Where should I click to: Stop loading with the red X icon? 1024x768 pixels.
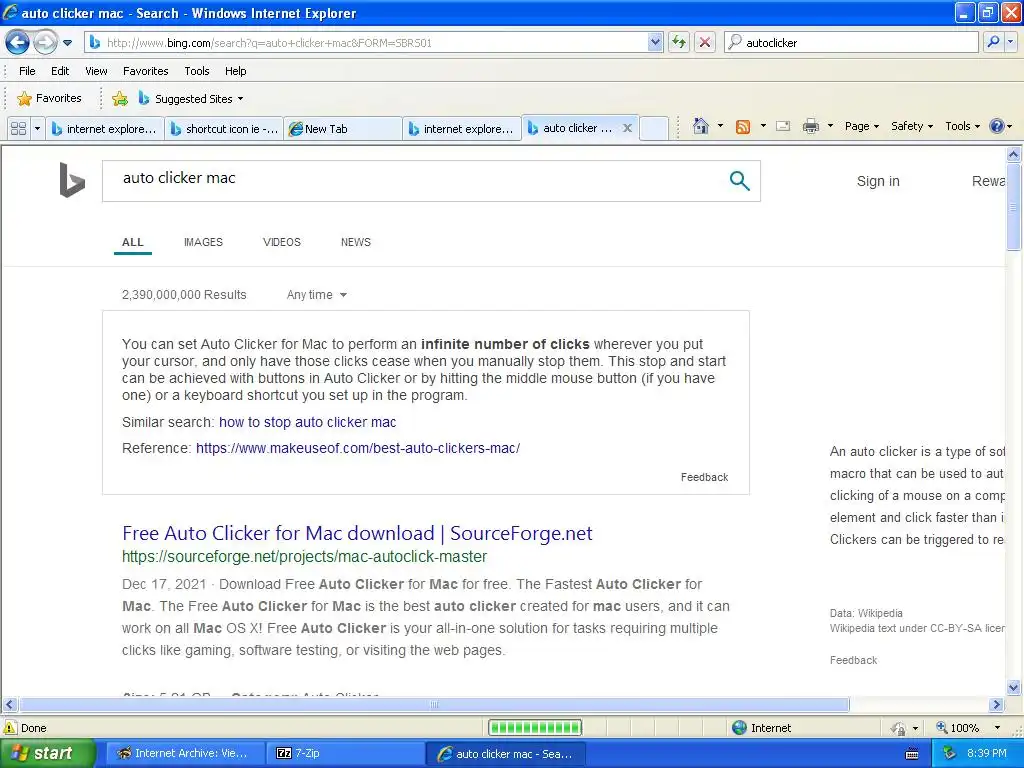coord(705,43)
